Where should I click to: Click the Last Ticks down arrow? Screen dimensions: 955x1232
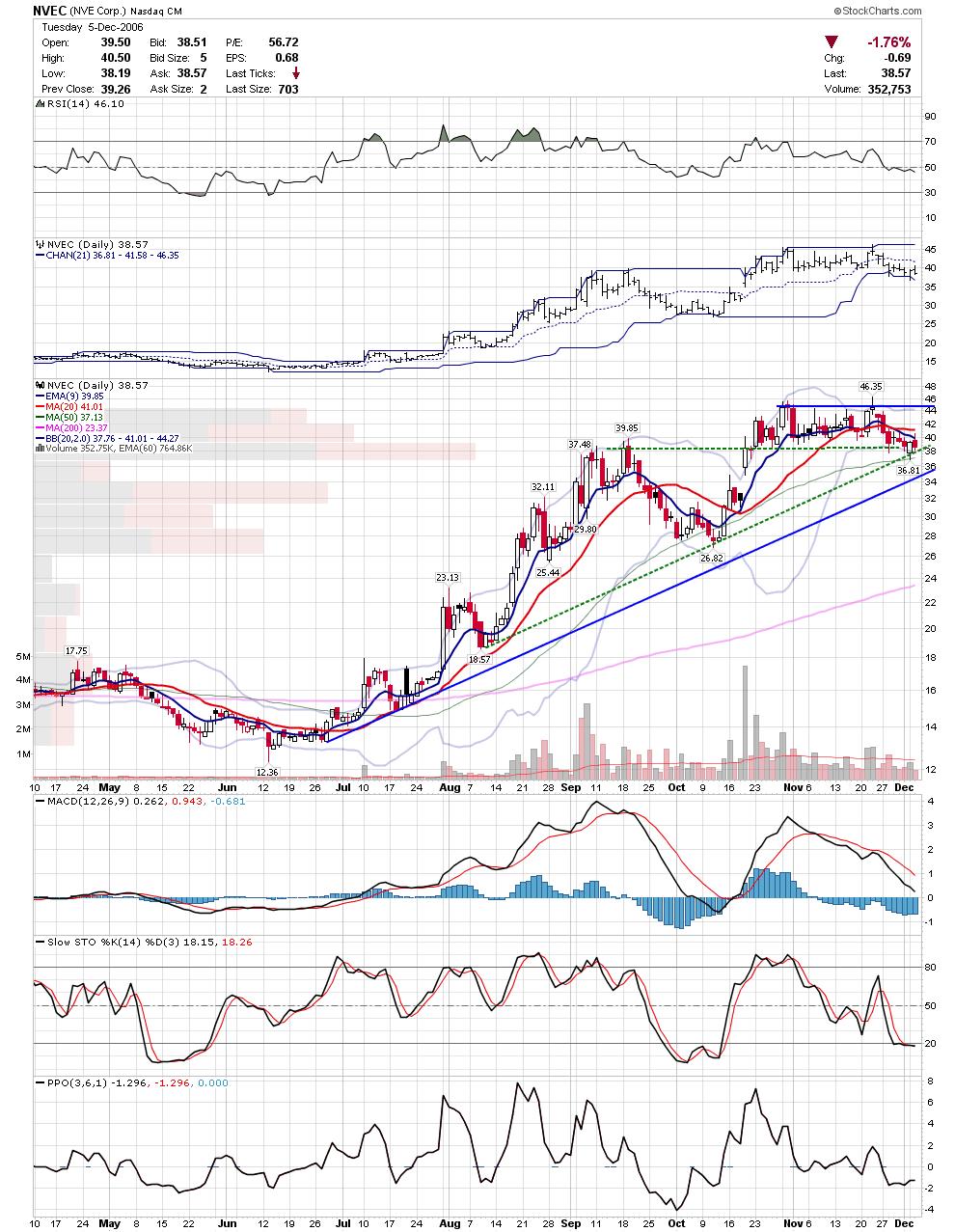pyautogui.click(x=296, y=73)
